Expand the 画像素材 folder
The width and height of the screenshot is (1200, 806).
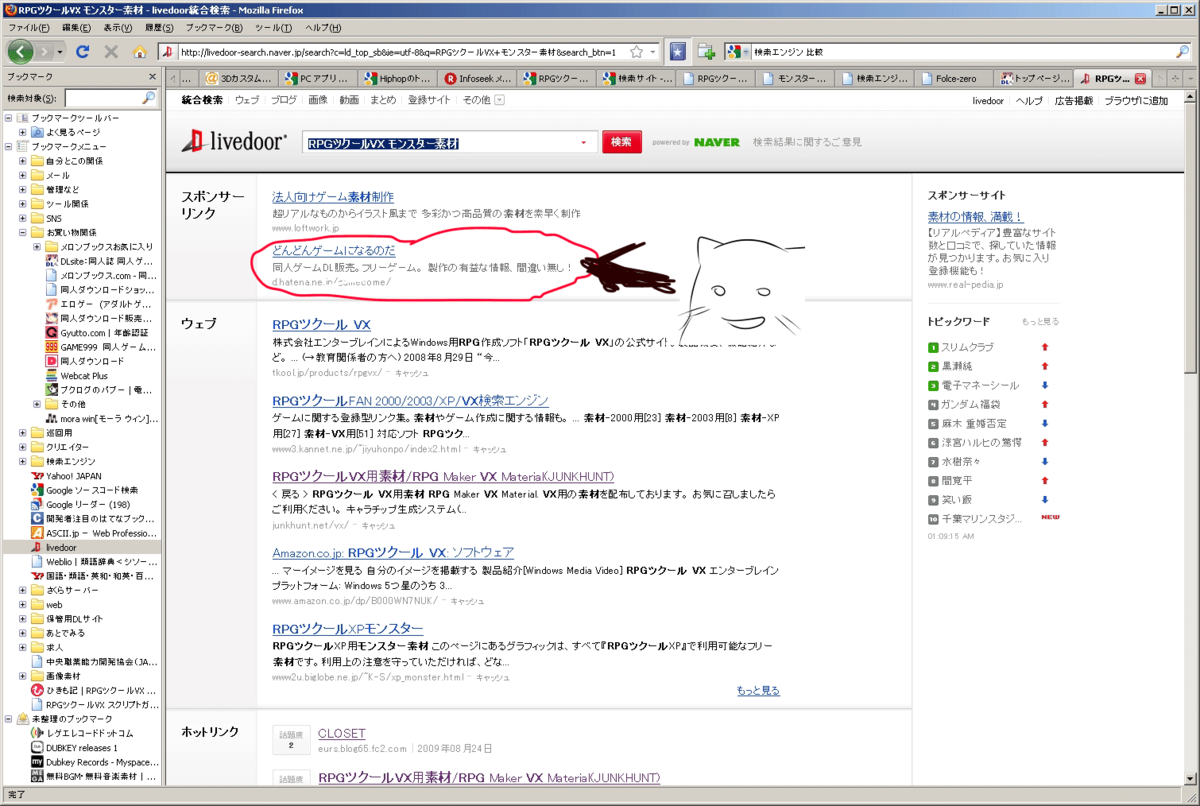(23, 676)
